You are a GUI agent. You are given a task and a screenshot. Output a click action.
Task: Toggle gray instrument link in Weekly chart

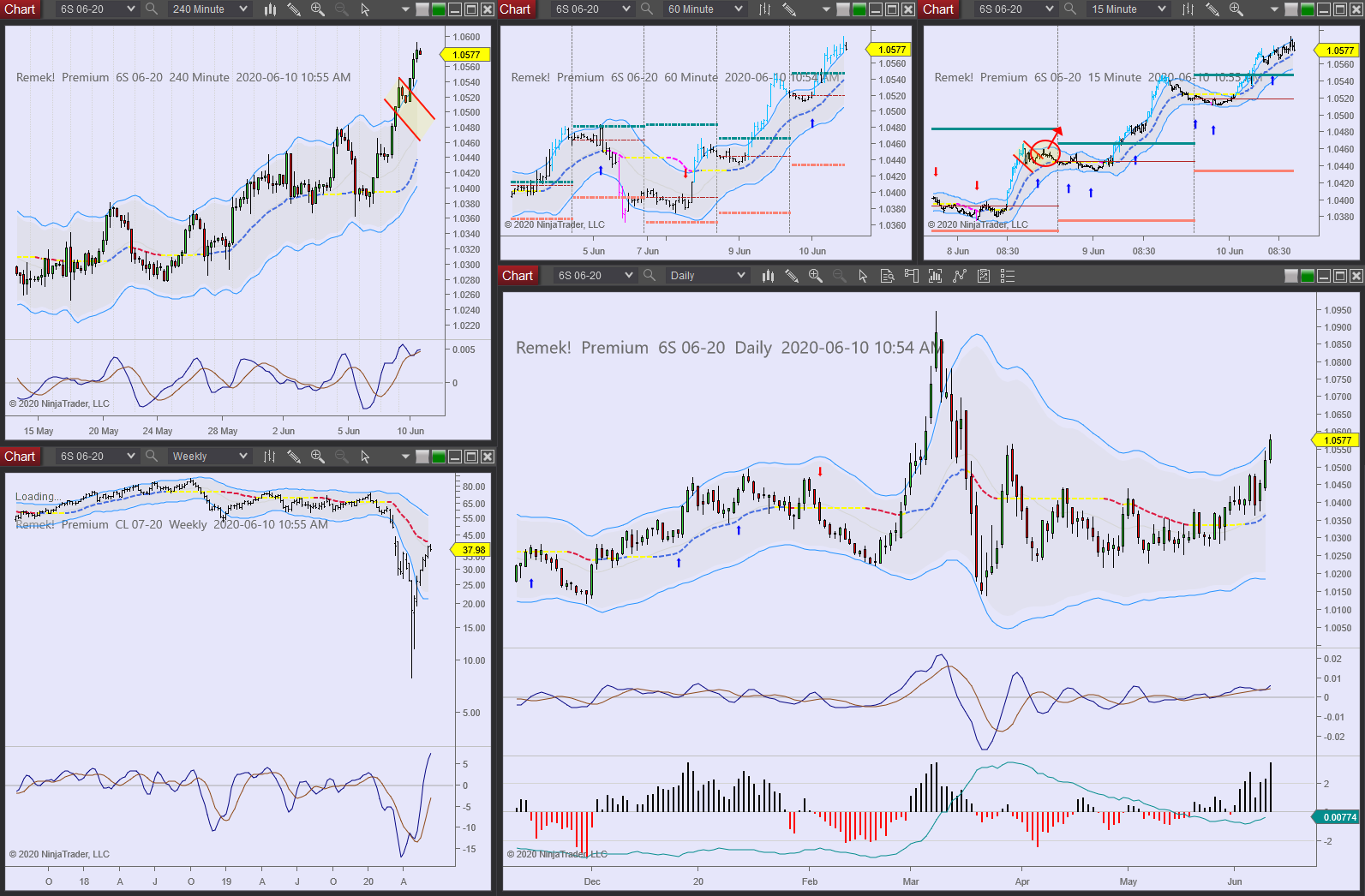point(422,457)
